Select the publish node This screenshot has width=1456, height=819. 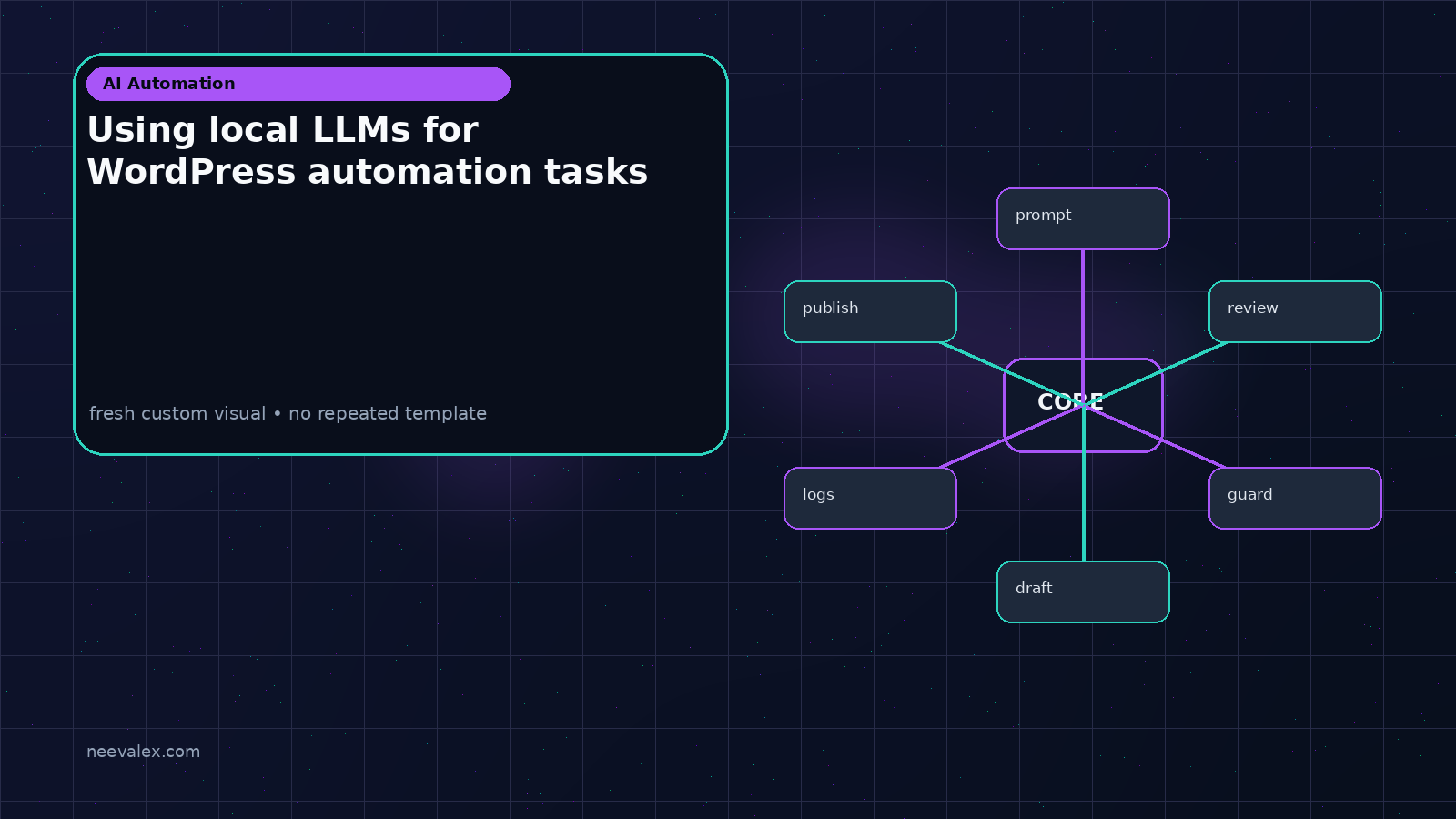(x=870, y=311)
